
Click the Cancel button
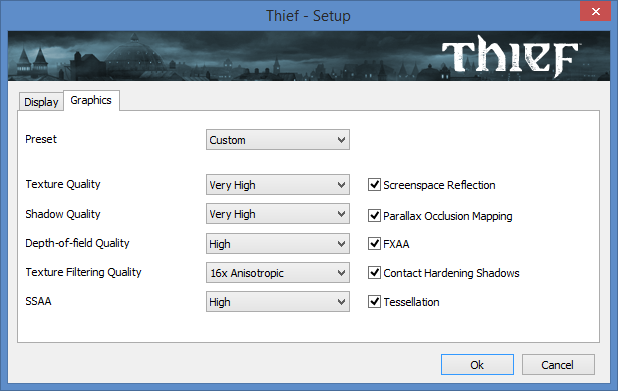(558, 365)
